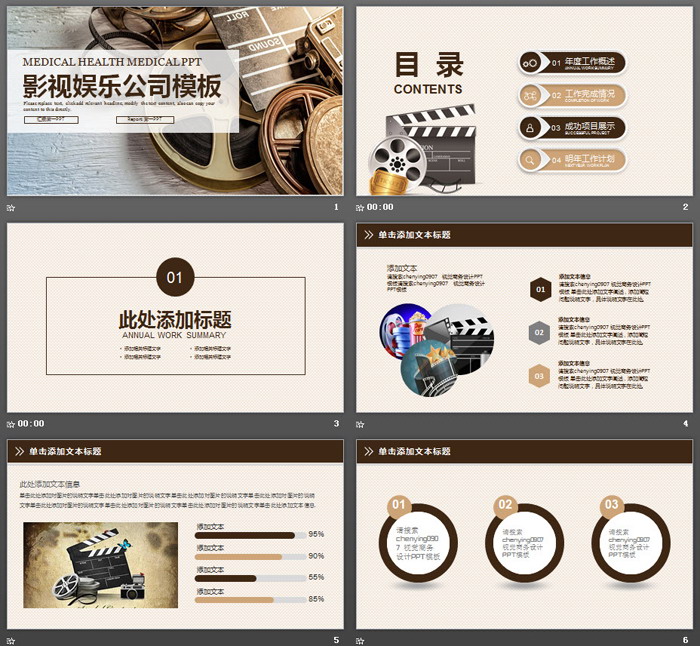Click the double chevron icon in slide 6 header
The width and height of the screenshot is (700, 646).
tap(368, 451)
